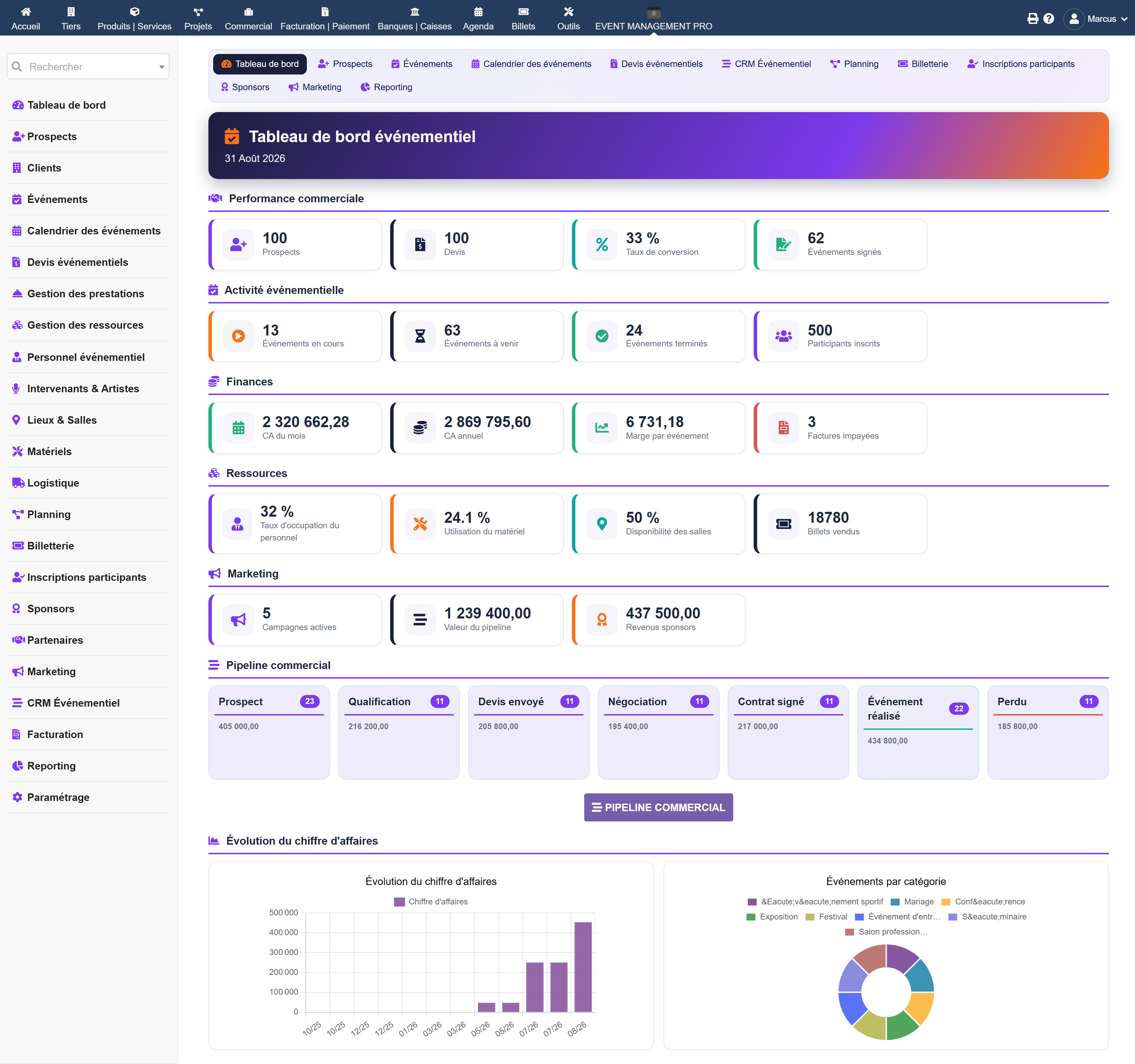1135x1064 pixels.
Task: Open the help question mark icon
Action: (x=1049, y=19)
